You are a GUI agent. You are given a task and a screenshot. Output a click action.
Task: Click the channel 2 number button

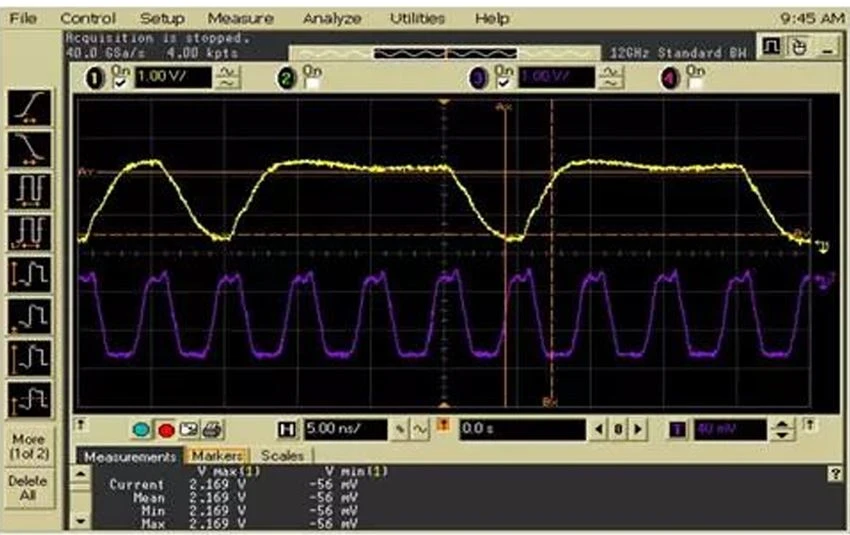(x=286, y=79)
